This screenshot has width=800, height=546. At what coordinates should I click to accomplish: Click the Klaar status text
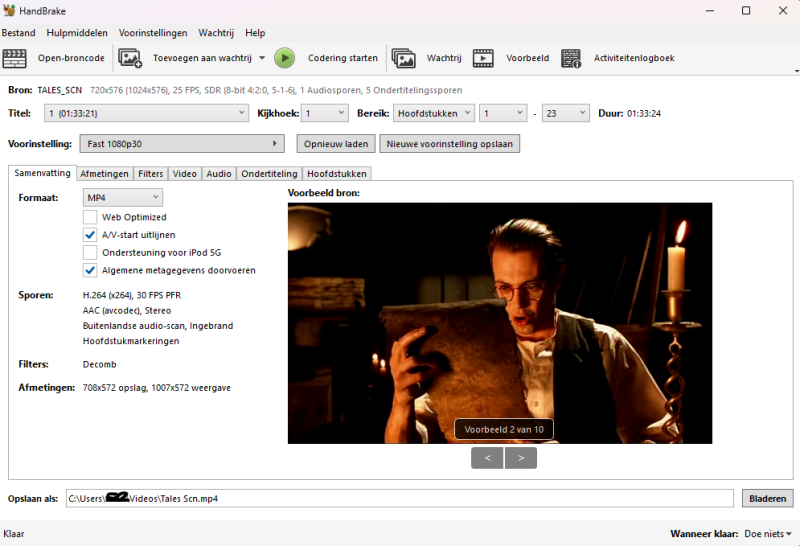[x=14, y=534]
